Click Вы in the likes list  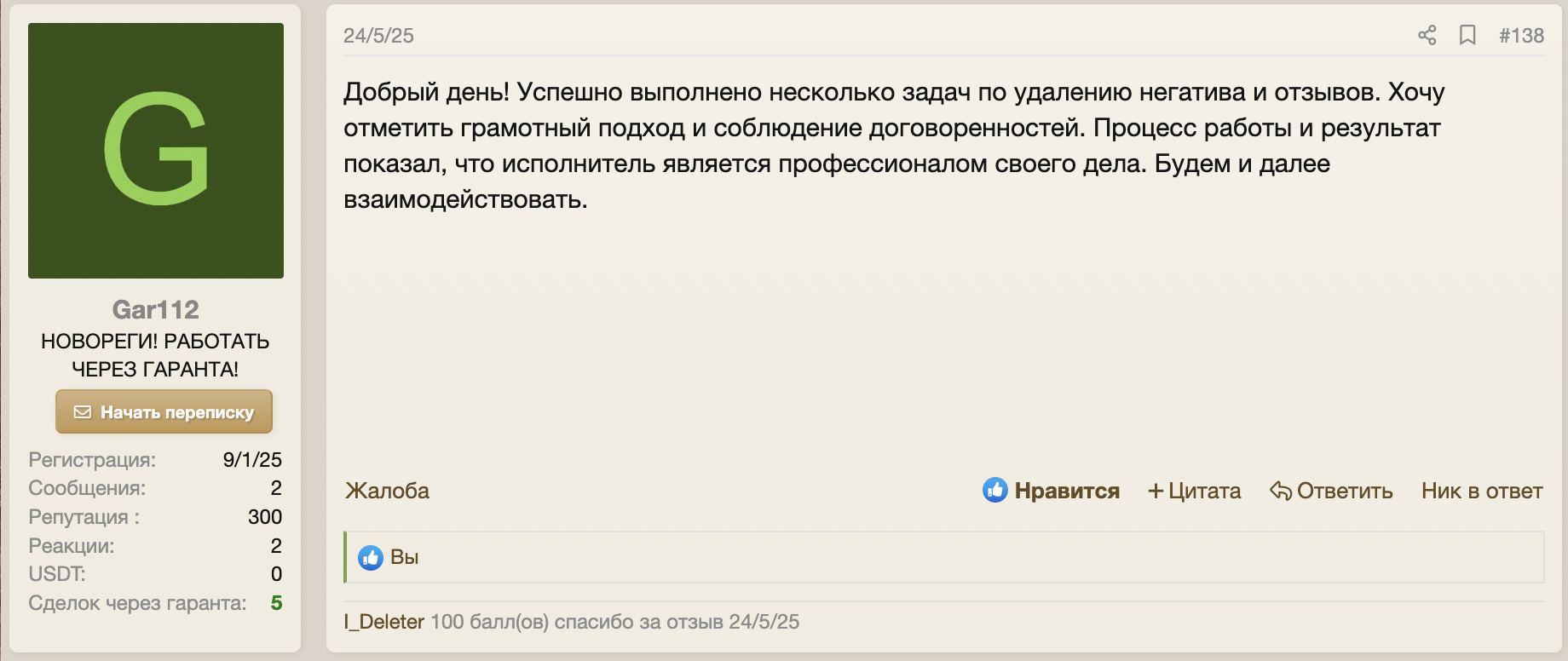(404, 556)
